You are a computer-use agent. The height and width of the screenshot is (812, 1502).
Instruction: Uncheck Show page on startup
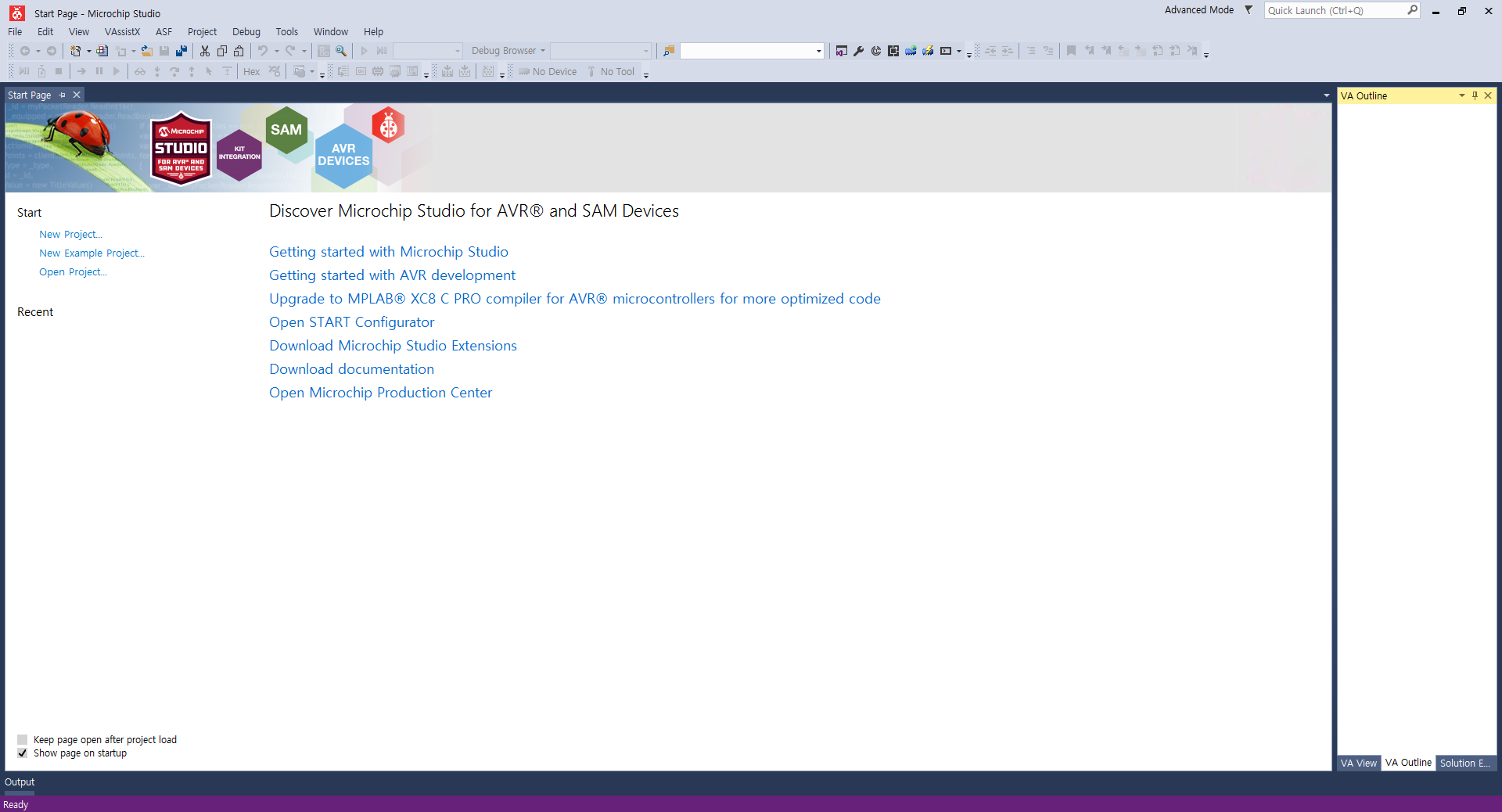pos(23,753)
